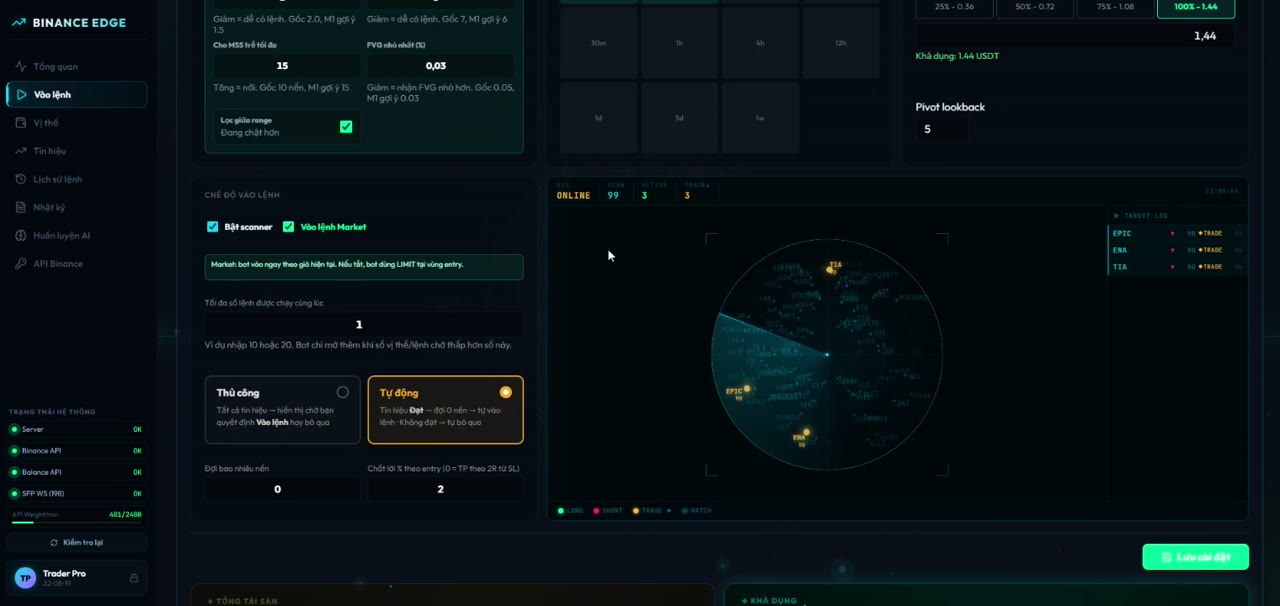
Task: Select the EPIC row in Target Log
Action: click(x=1176, y=233)
